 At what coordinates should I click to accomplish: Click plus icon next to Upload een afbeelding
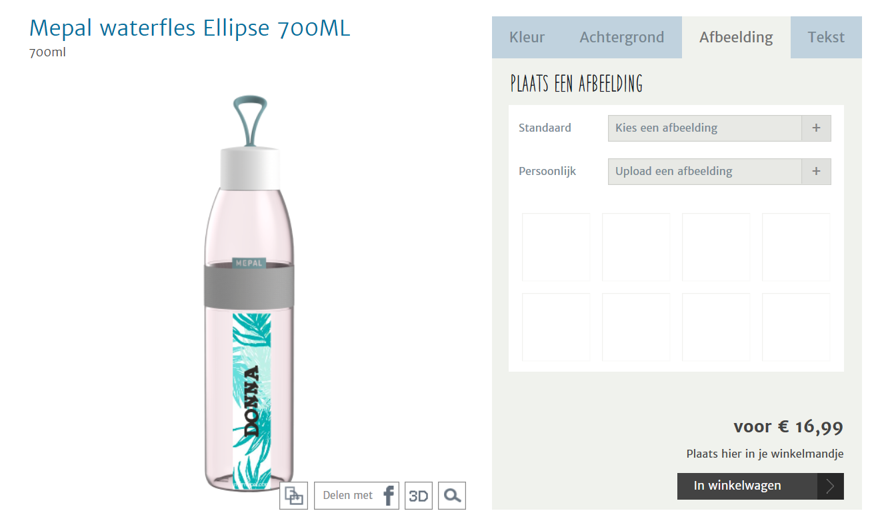click(x=816, y=171)
